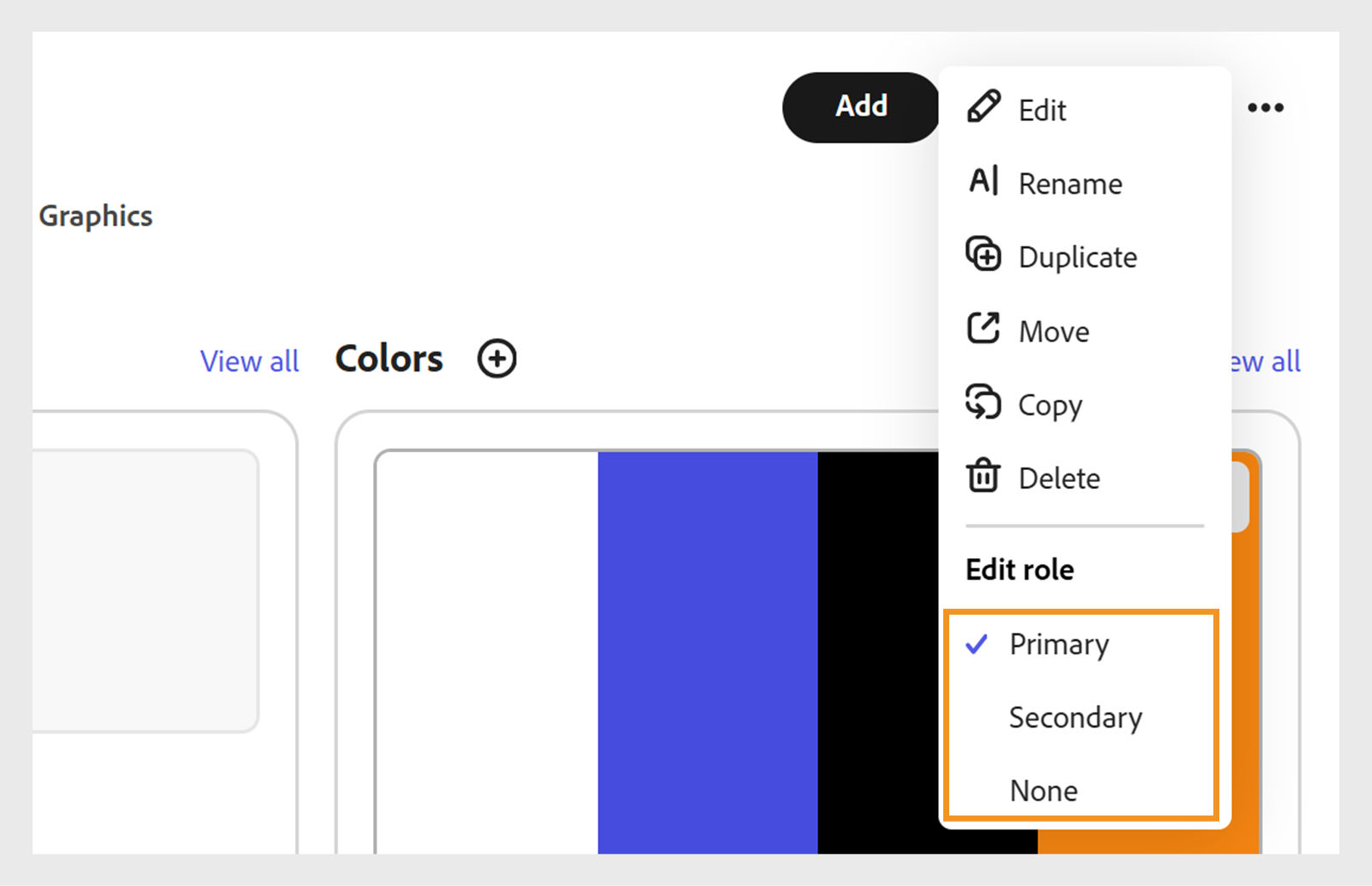Add a new color with plus icon
This screenshot has height=886, width=1372.
click(496, 359)
